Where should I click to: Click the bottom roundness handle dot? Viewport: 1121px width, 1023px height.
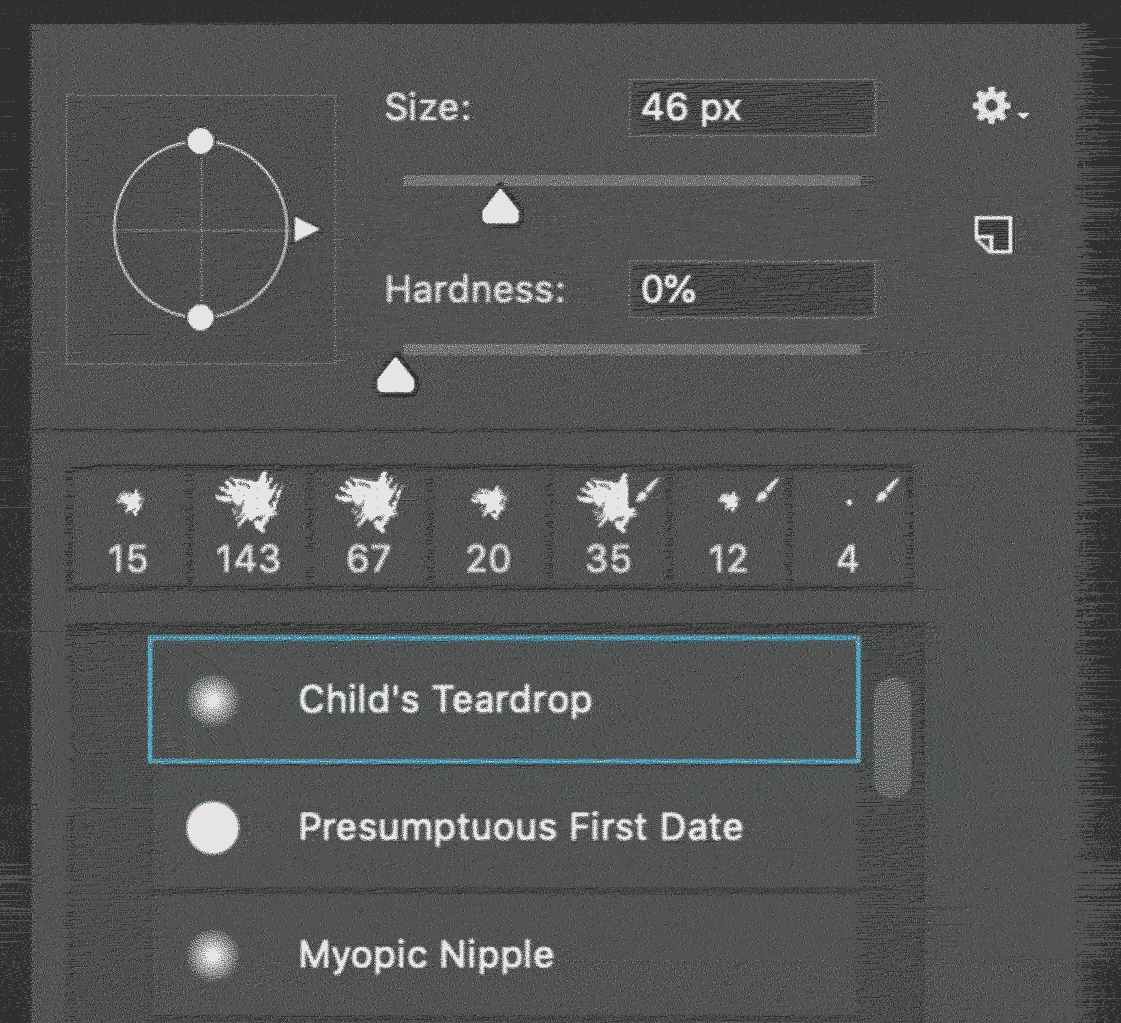tap(201, 317)
